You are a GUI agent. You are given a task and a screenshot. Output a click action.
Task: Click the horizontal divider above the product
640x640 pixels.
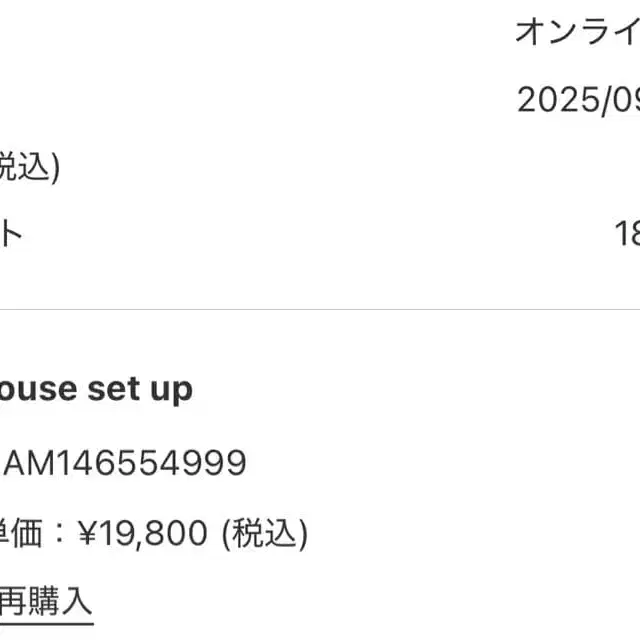pos(320,310)
